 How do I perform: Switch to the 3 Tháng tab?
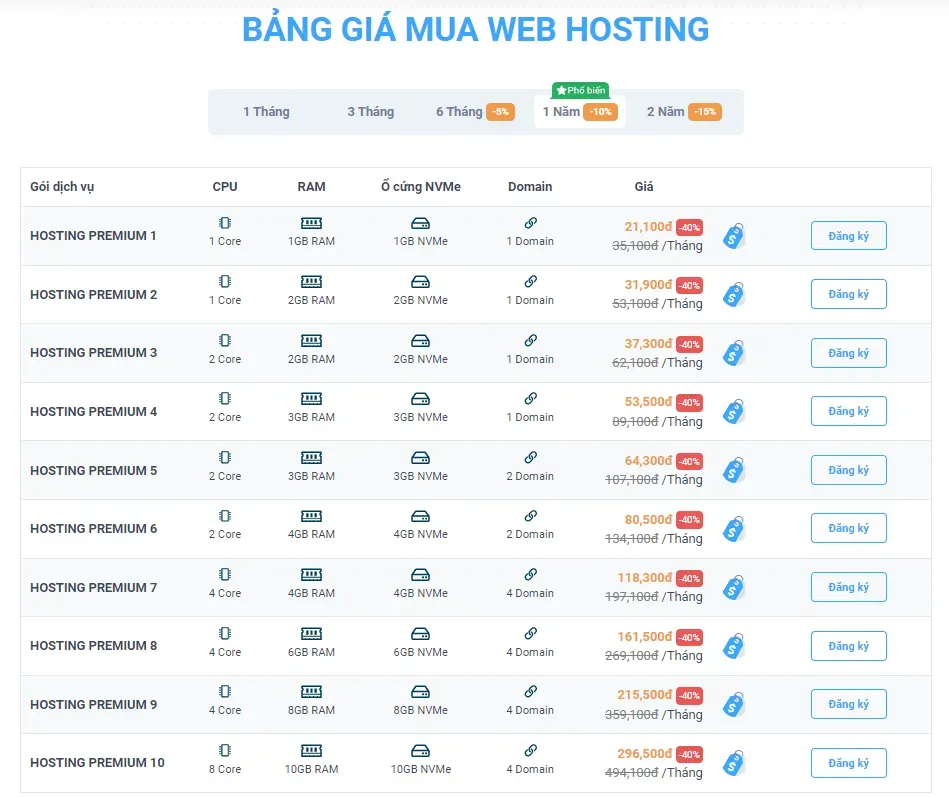(x=370, y=112)
